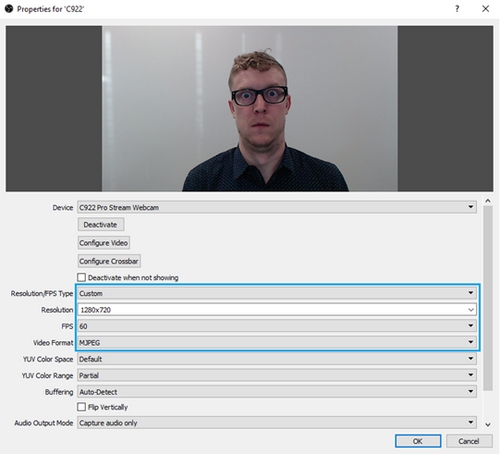The image size is (500, 454).
Task: Open YUV Color Space Default dropdown
Action: [277, 359]
